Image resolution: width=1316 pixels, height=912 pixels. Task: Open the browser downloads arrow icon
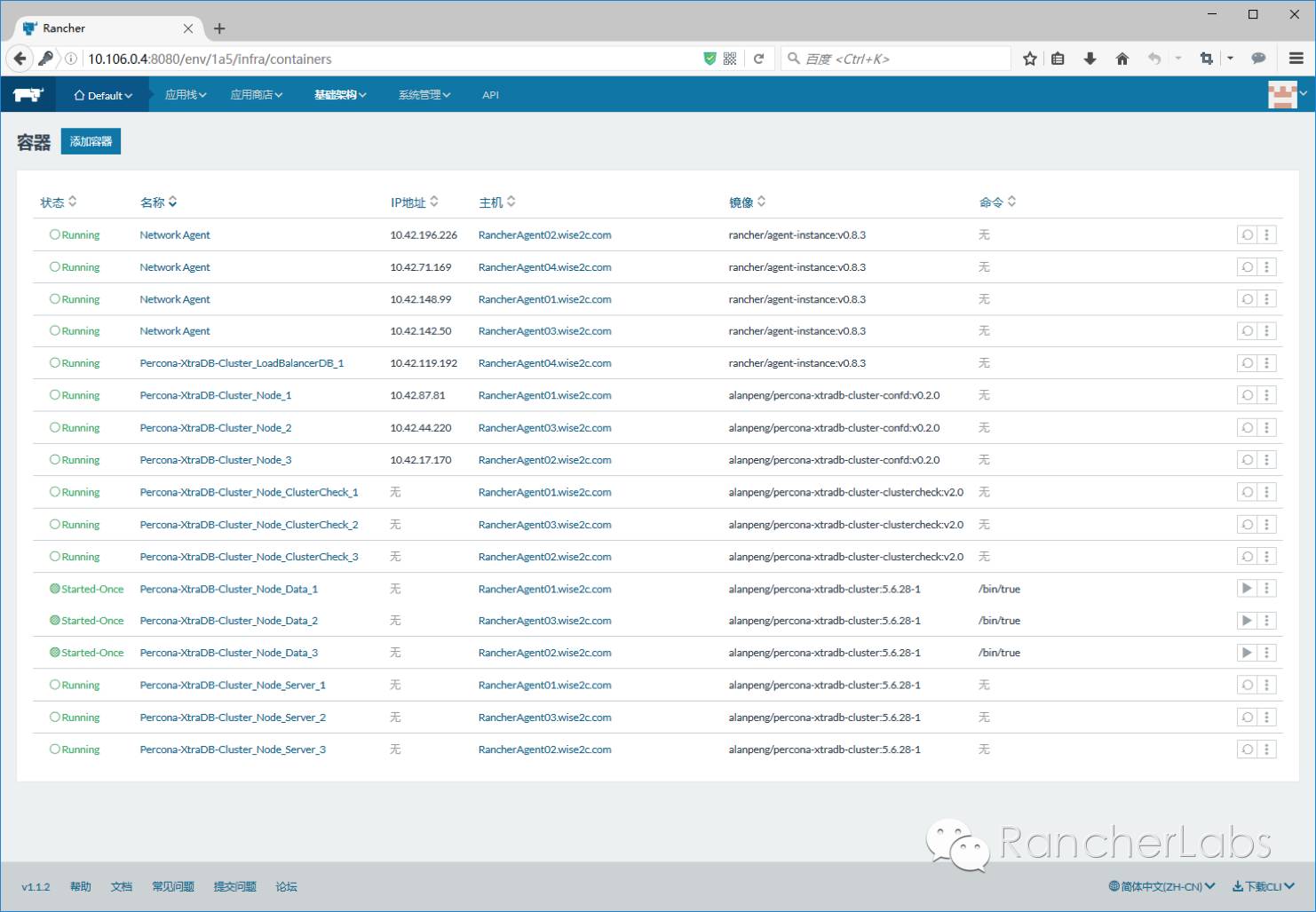pos(1090,59)
